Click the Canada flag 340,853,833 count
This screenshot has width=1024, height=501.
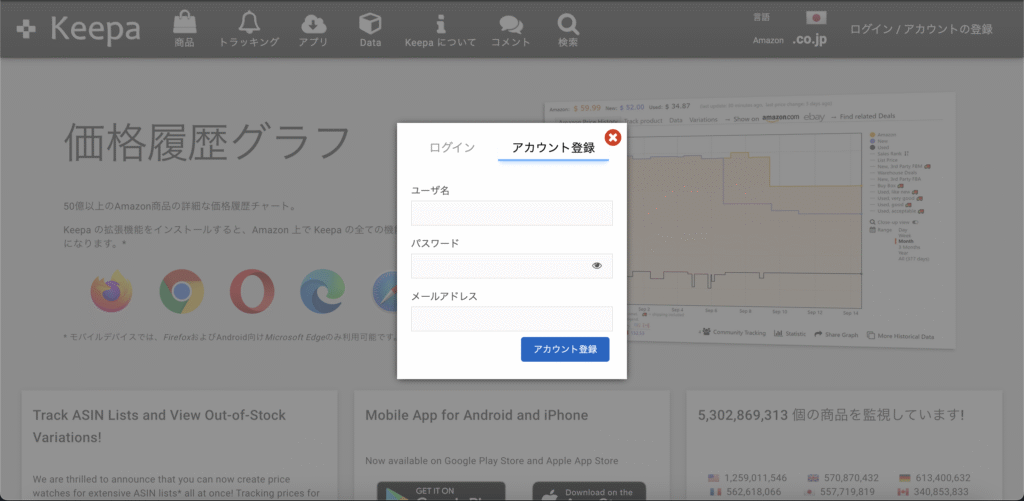tap(935, 492)
